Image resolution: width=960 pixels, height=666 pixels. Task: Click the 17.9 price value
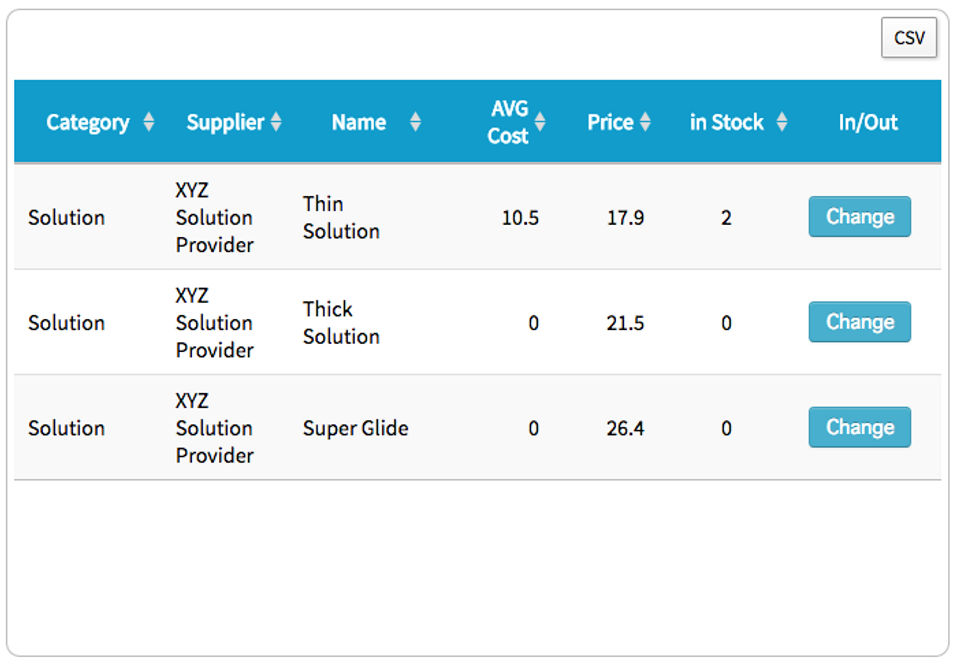tap(625, 217)
